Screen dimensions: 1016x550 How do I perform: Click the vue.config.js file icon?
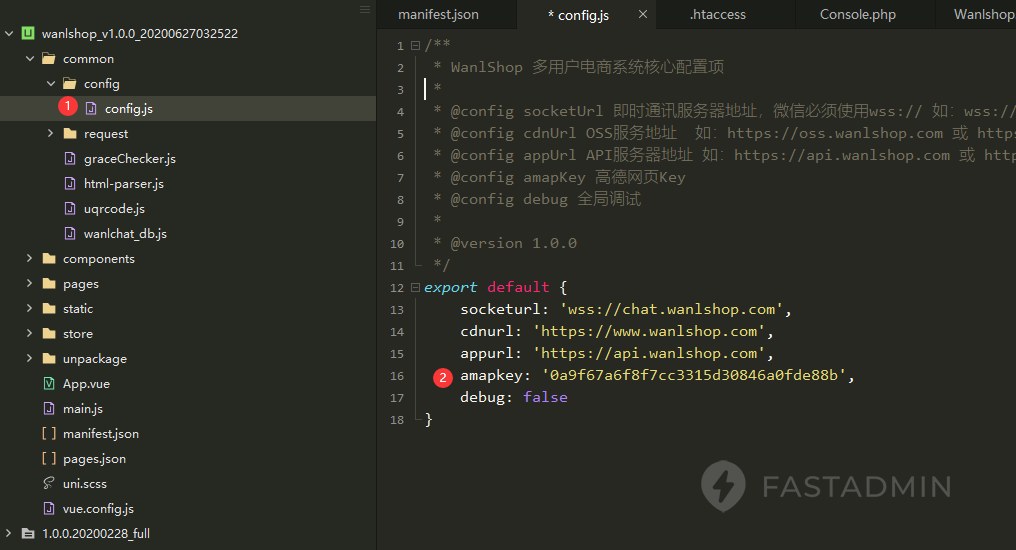[x=49, y=509]
